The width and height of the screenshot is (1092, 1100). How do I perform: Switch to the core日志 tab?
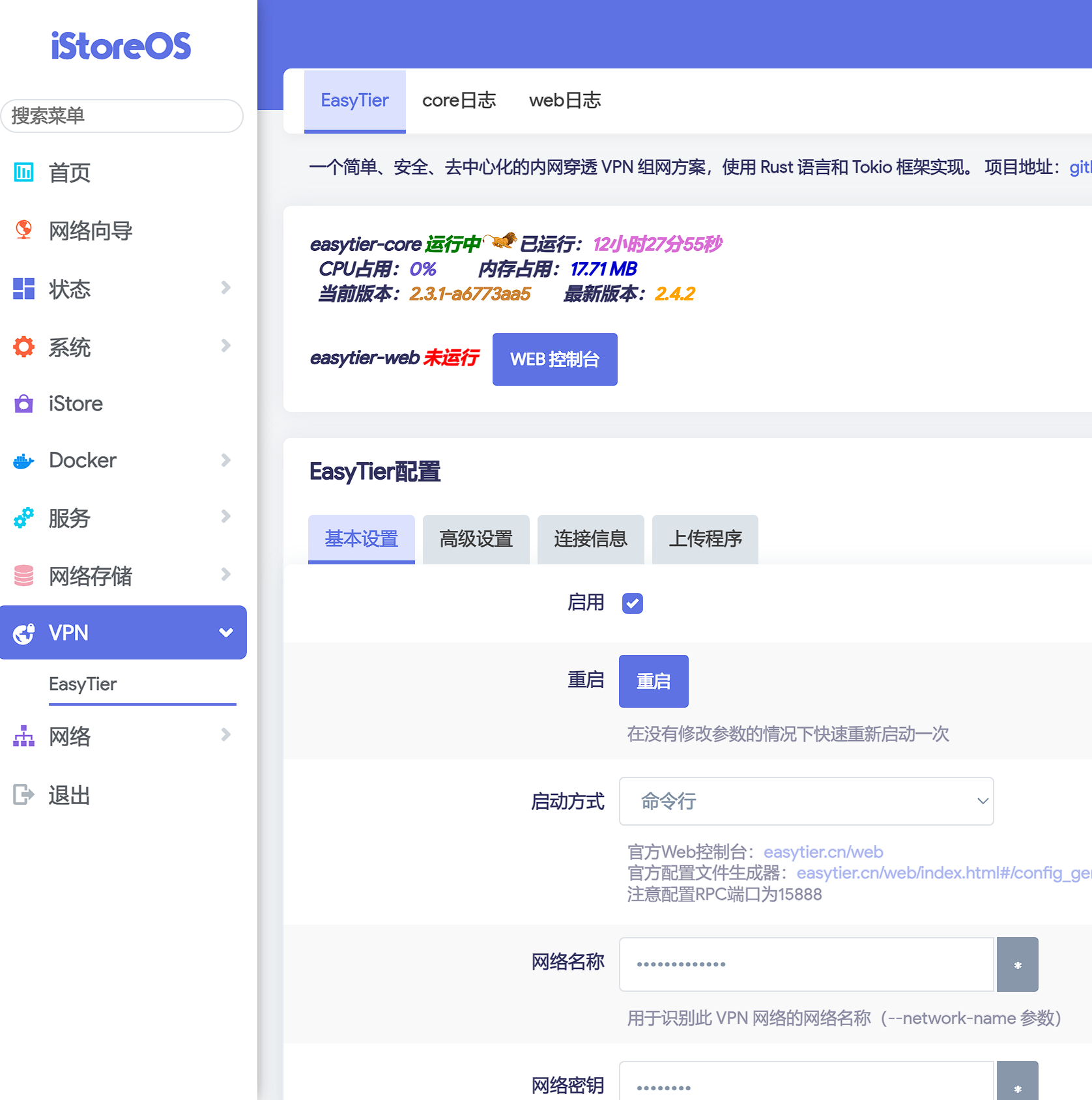(459, 101)
